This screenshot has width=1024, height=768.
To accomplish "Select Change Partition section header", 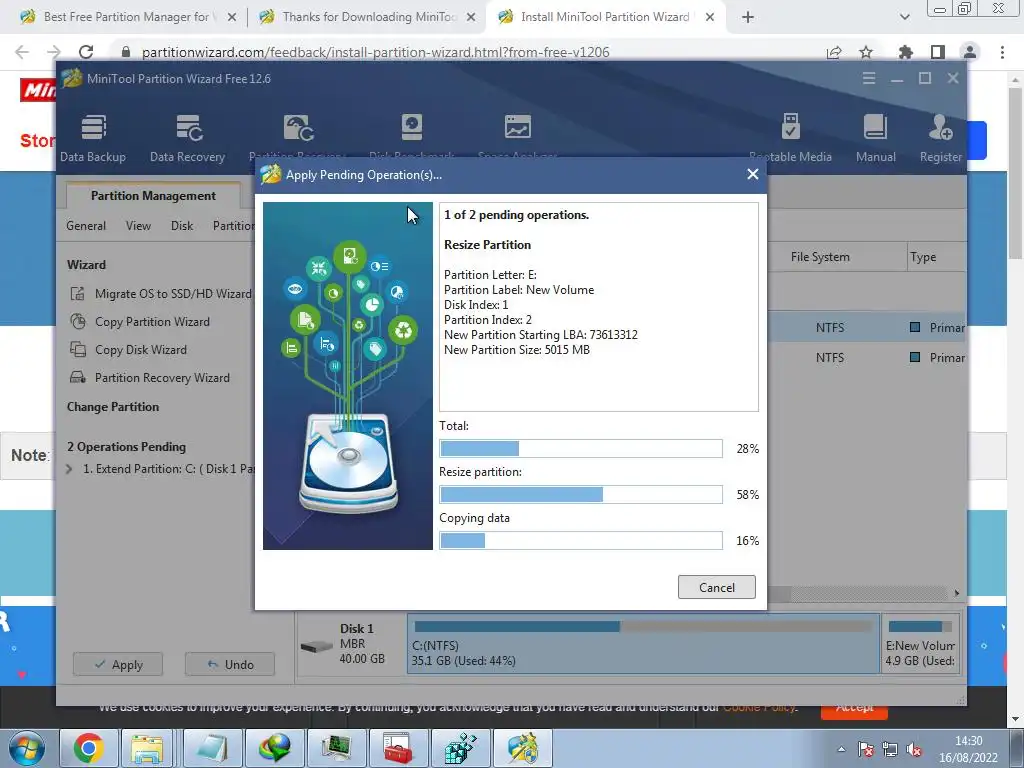I will 113,407.
